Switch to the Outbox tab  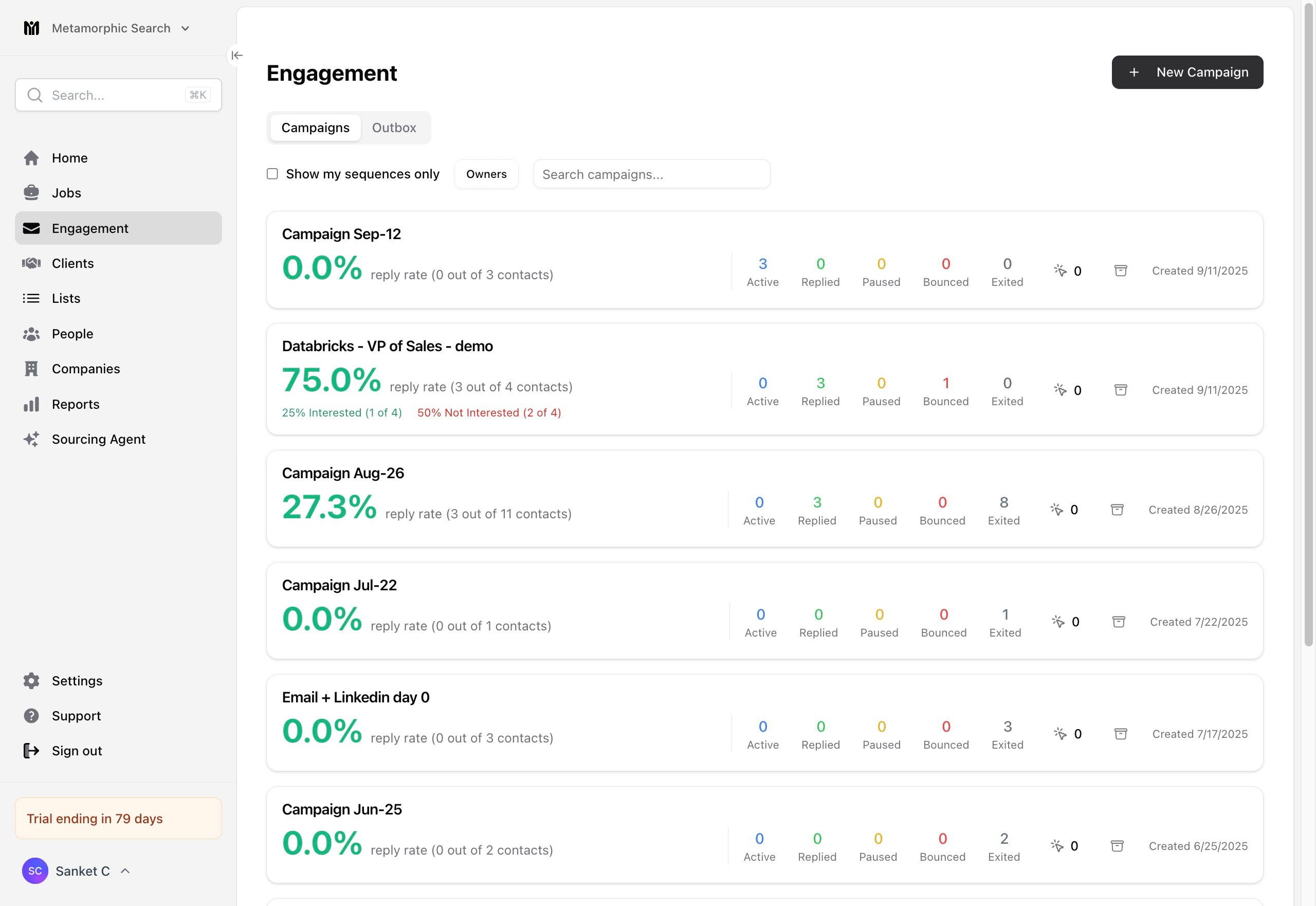pyautogui.click(x=394, y=128)
